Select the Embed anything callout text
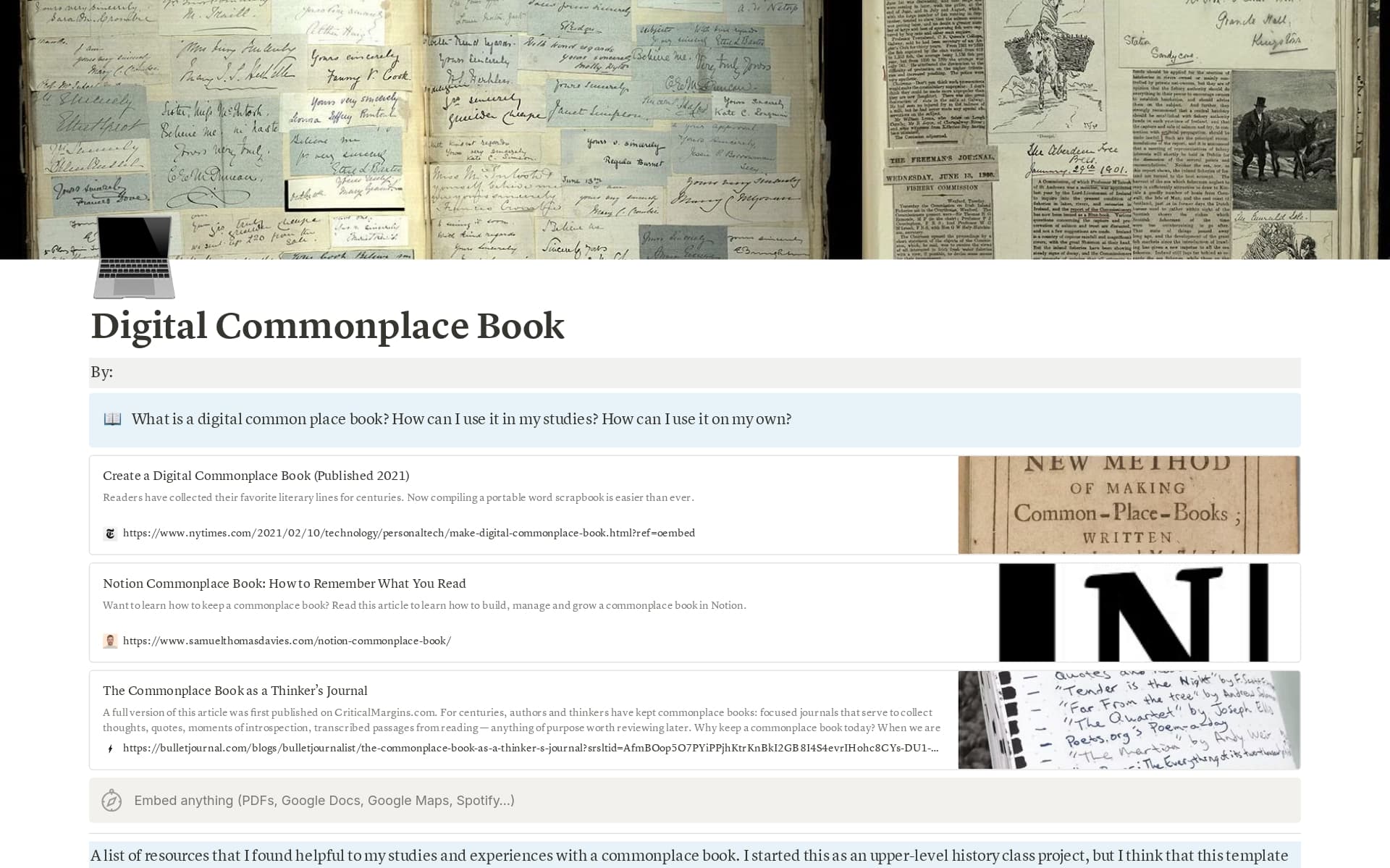Viewport: 1390px width, 868px height. coord(324,801)
